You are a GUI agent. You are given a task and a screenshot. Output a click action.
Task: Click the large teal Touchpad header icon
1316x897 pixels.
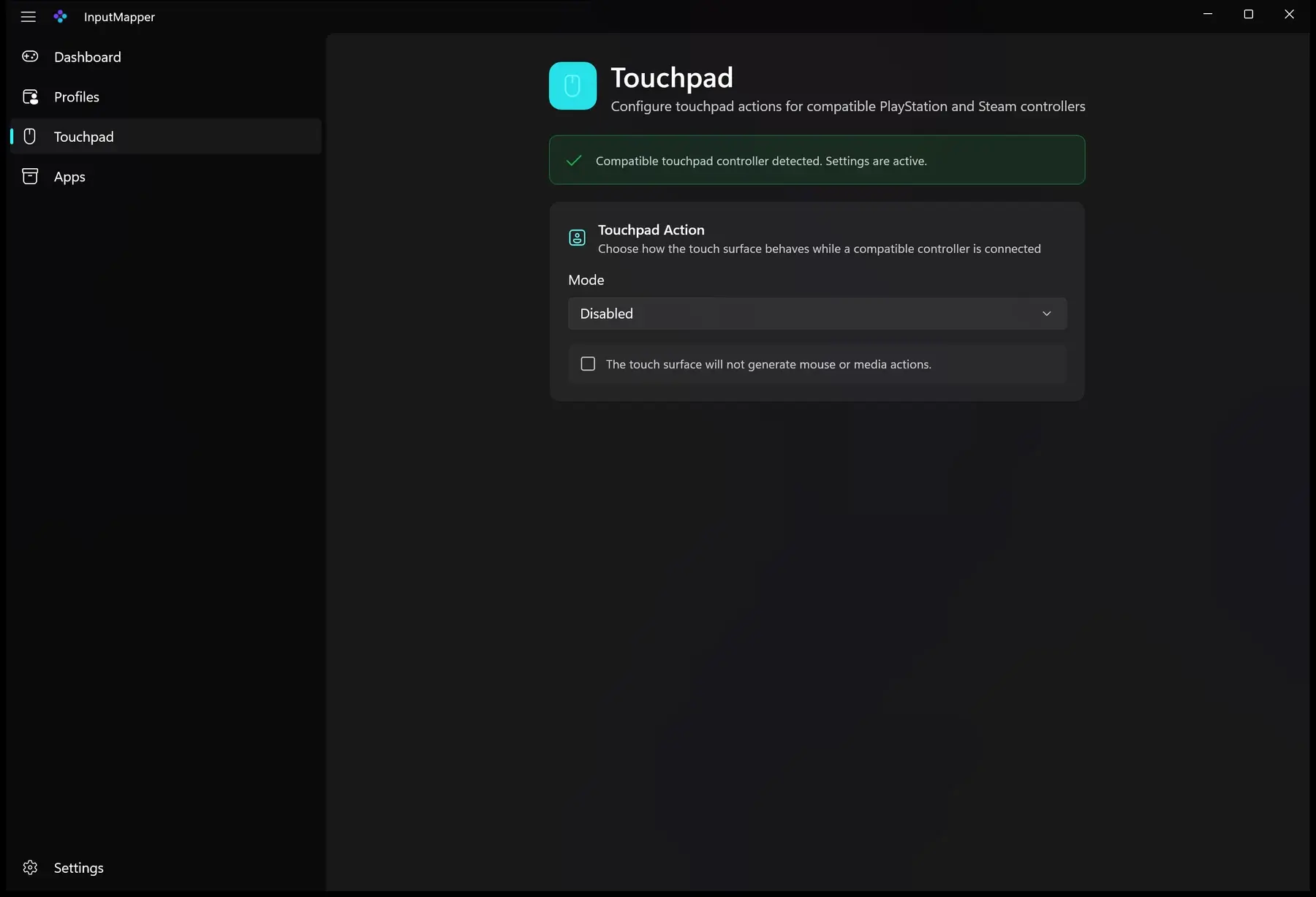[x=572, y=86]
